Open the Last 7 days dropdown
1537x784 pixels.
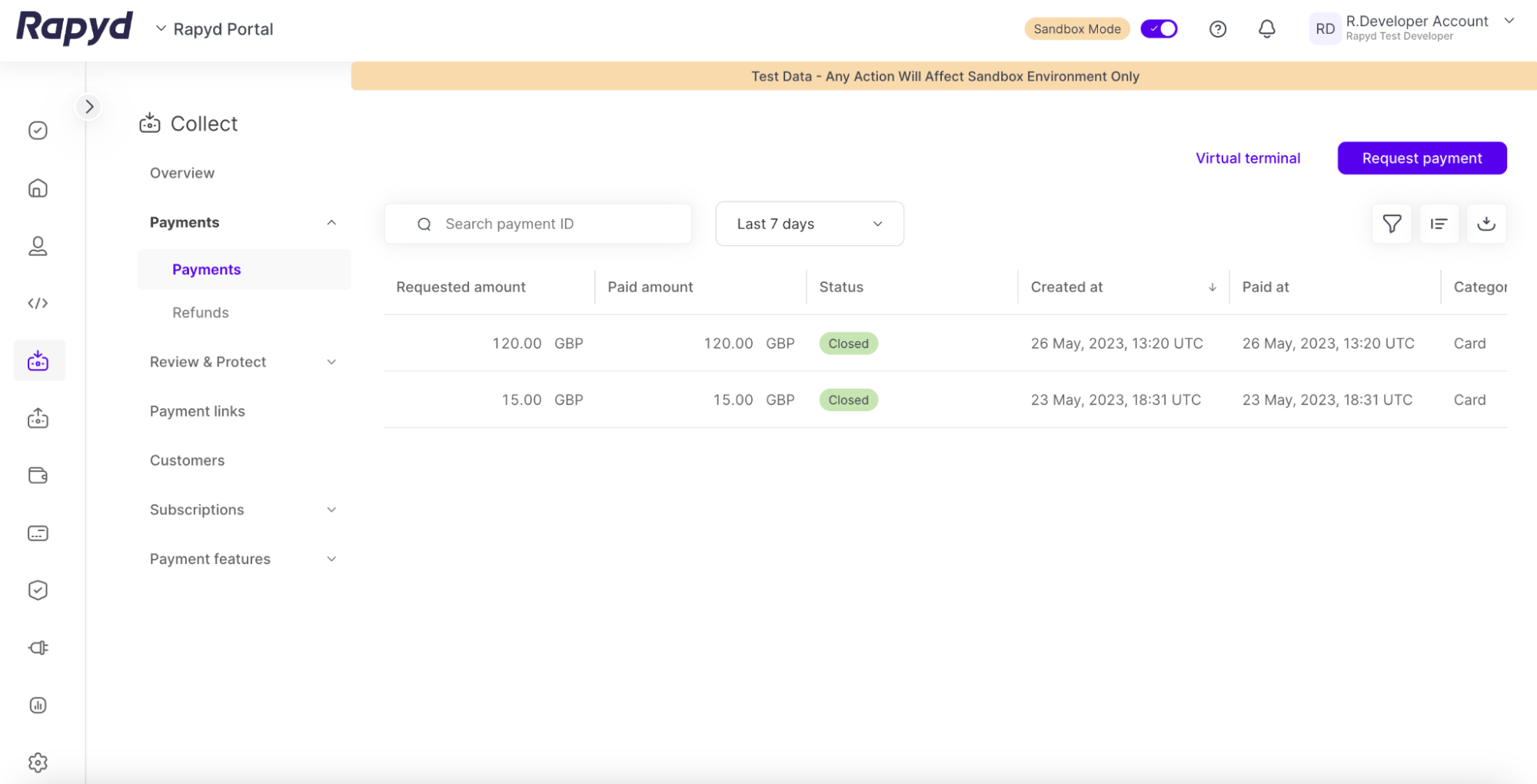pyautogui.click(x=809, y=224)
